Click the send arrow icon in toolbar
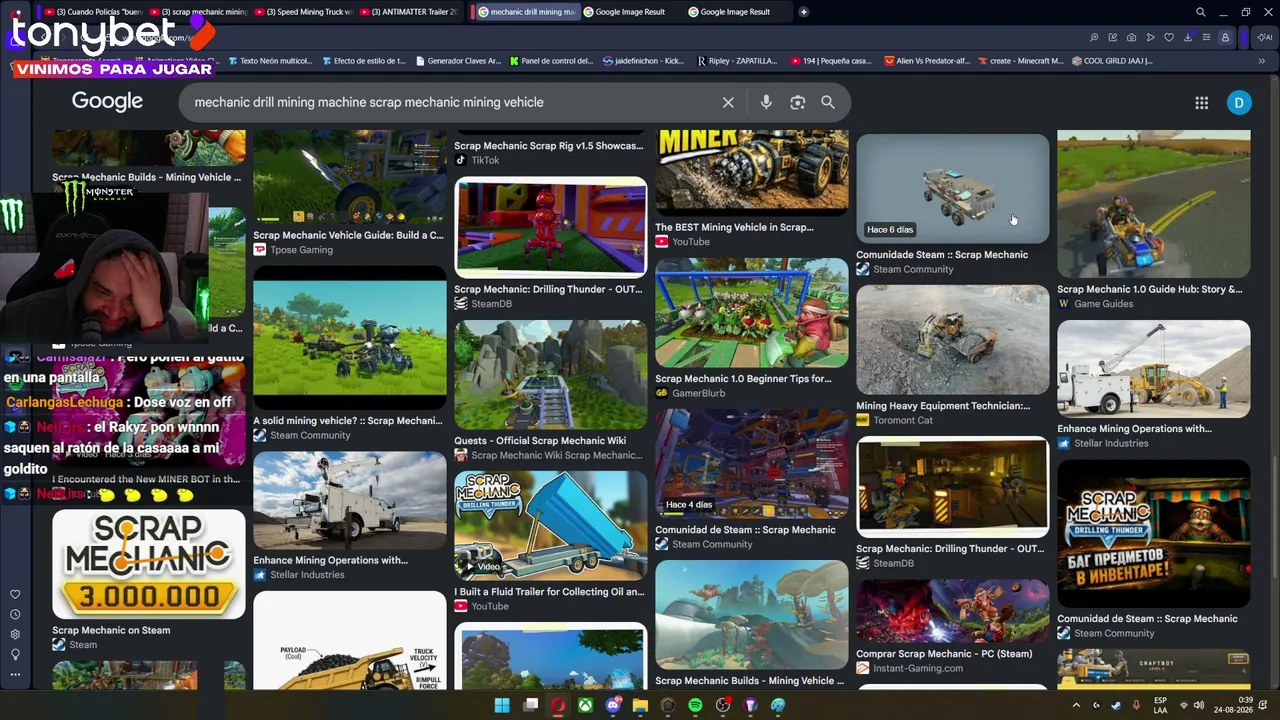 1150,38
